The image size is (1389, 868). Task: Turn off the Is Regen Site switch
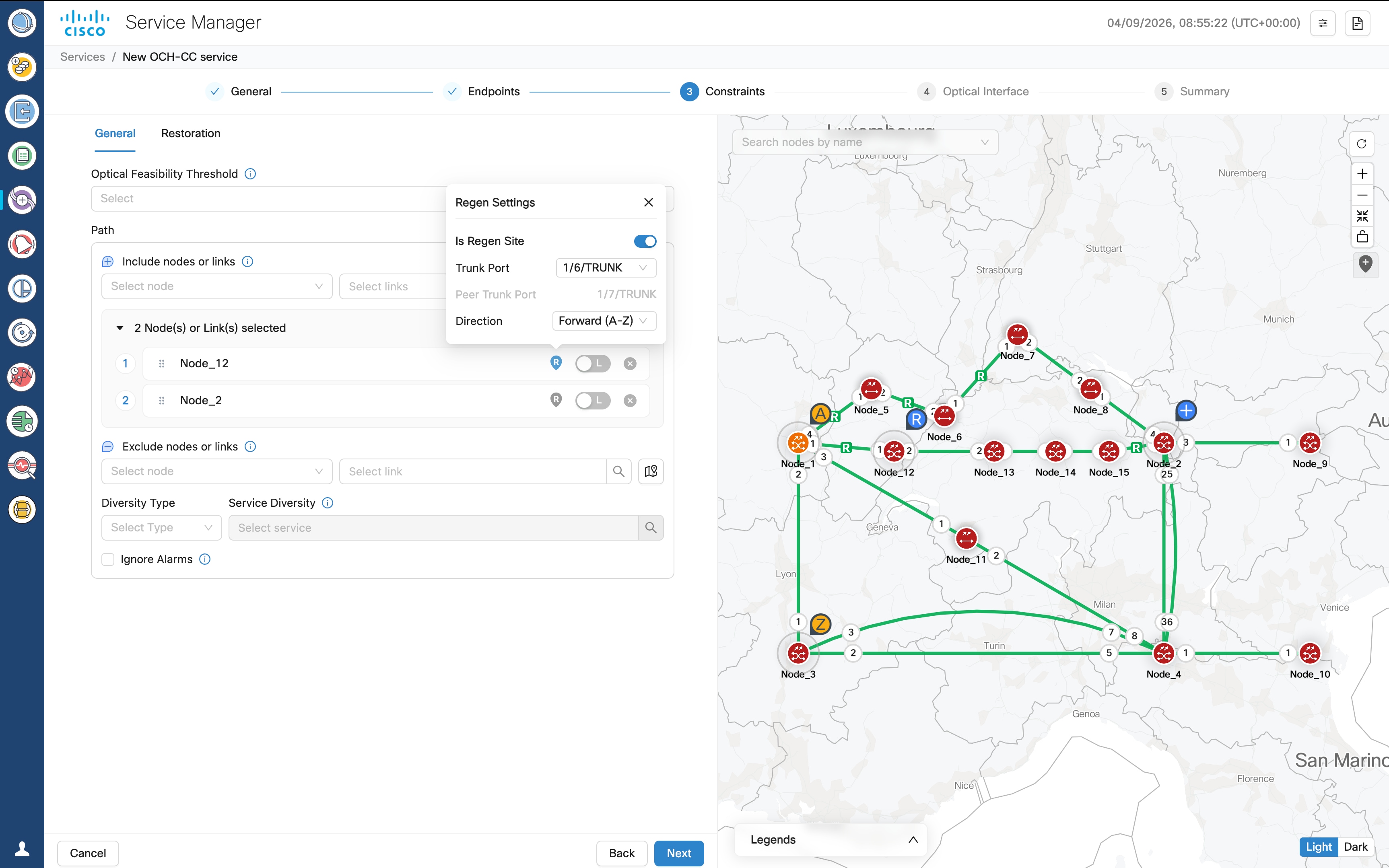coord(645,241)
